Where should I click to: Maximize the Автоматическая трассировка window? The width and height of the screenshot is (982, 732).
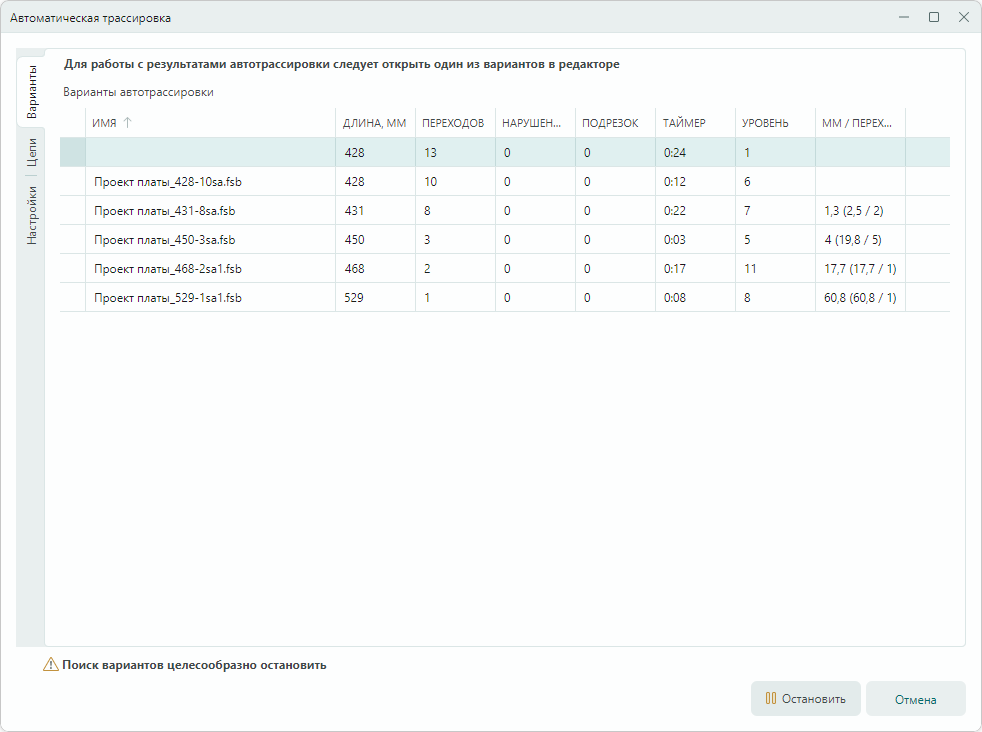(934, 17)
